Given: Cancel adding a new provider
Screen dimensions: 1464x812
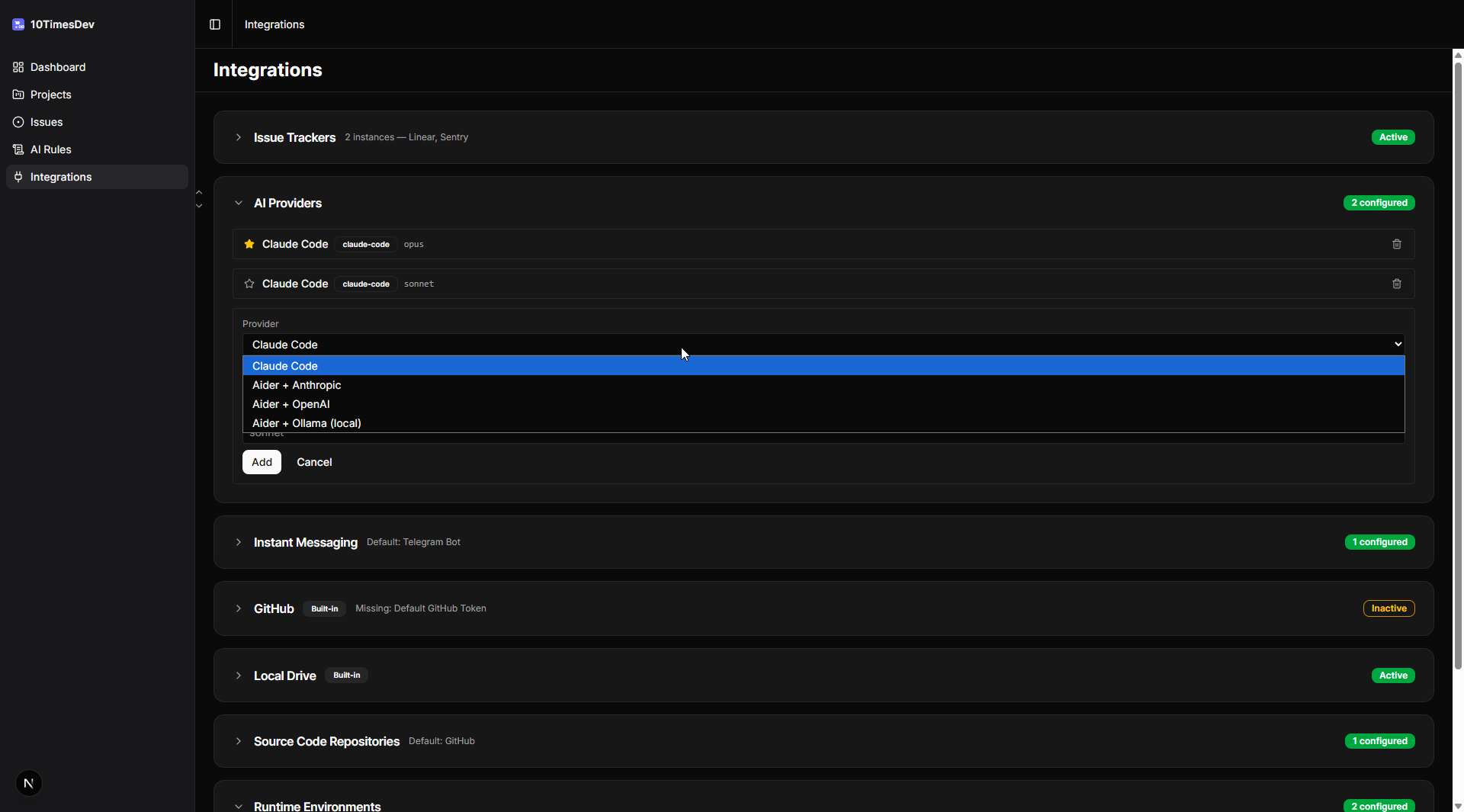Looking at the screenshot, I should 314,462.
